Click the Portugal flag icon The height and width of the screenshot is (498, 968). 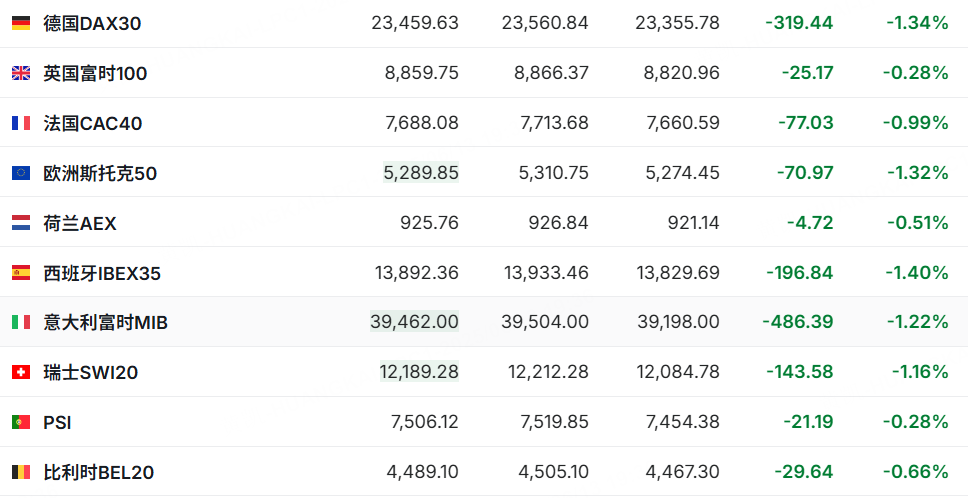tap(21, 422)
